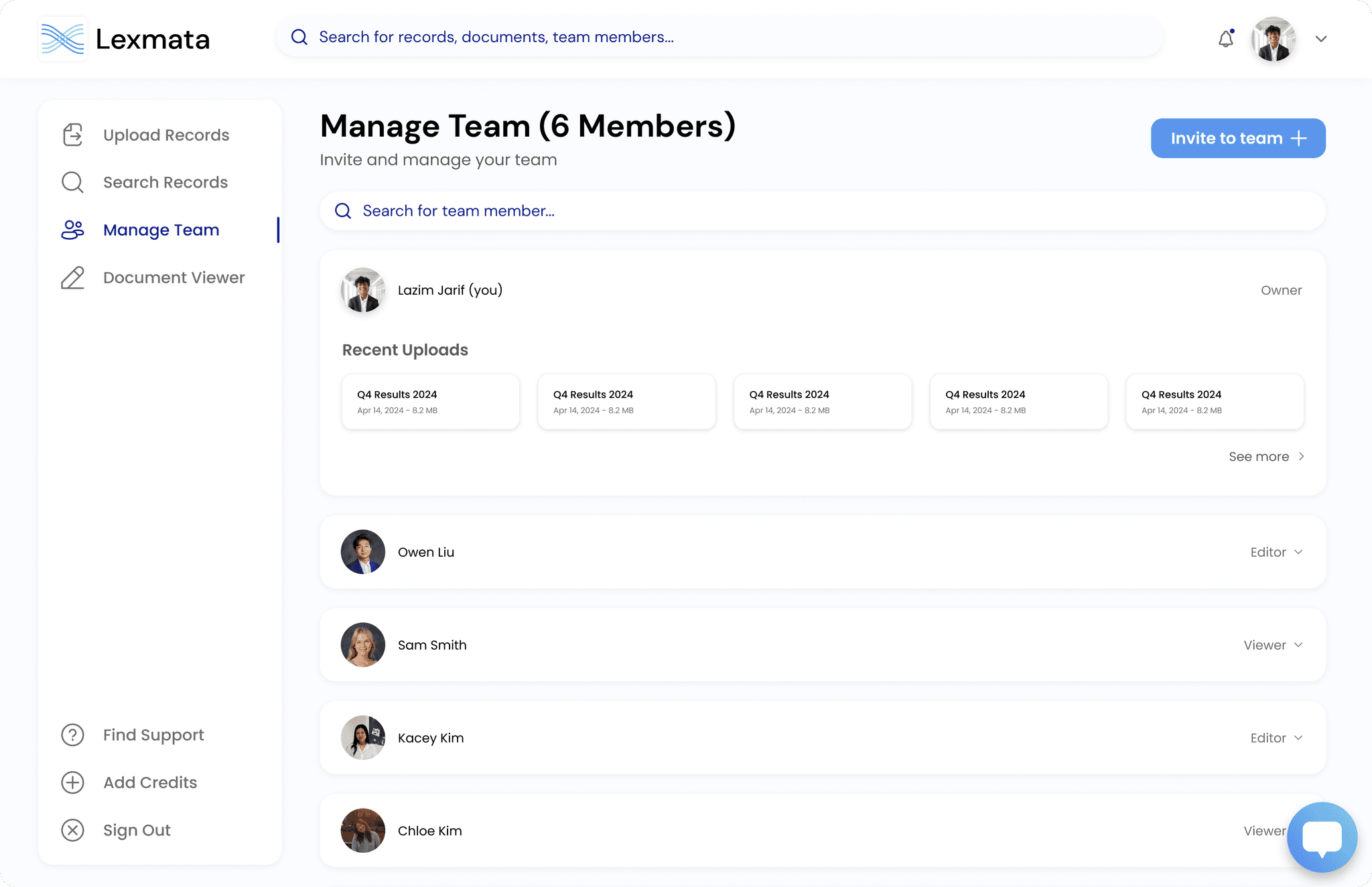Click the Upload Records sidebar icon

72,135
